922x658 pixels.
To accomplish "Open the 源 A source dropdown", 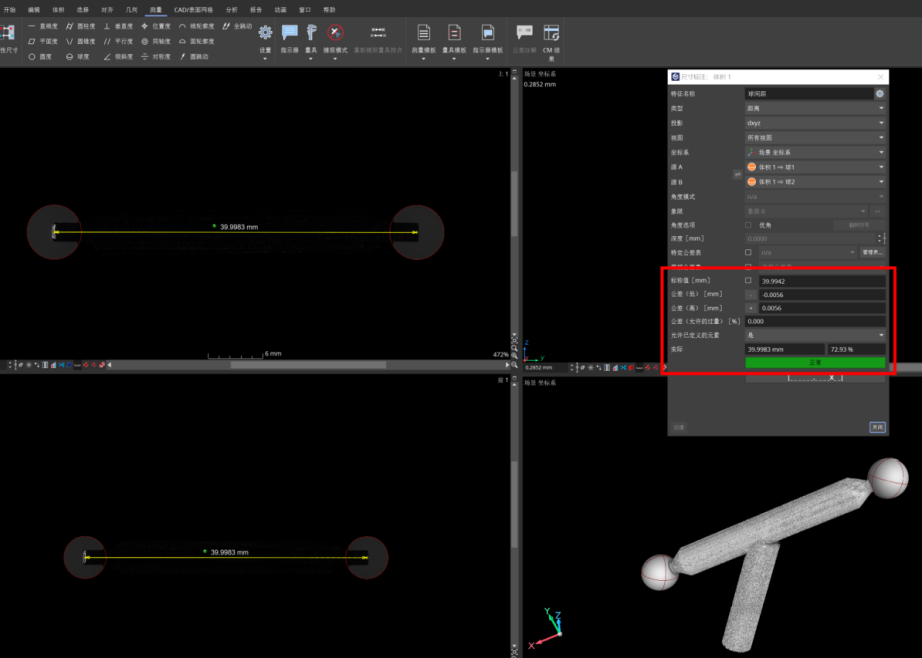I will point(815,167).
